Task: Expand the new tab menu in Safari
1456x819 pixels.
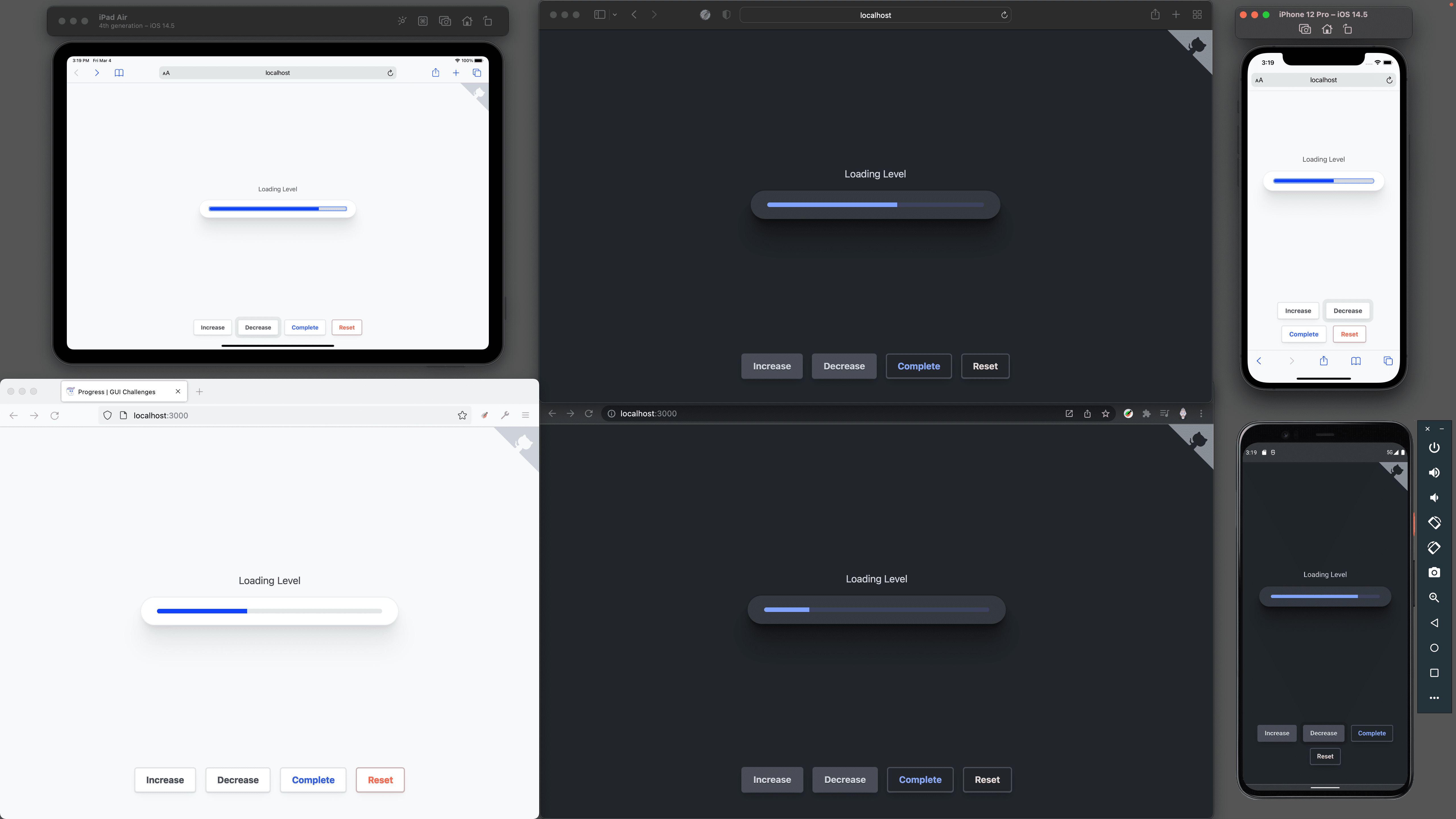Action: point(1176,14)
